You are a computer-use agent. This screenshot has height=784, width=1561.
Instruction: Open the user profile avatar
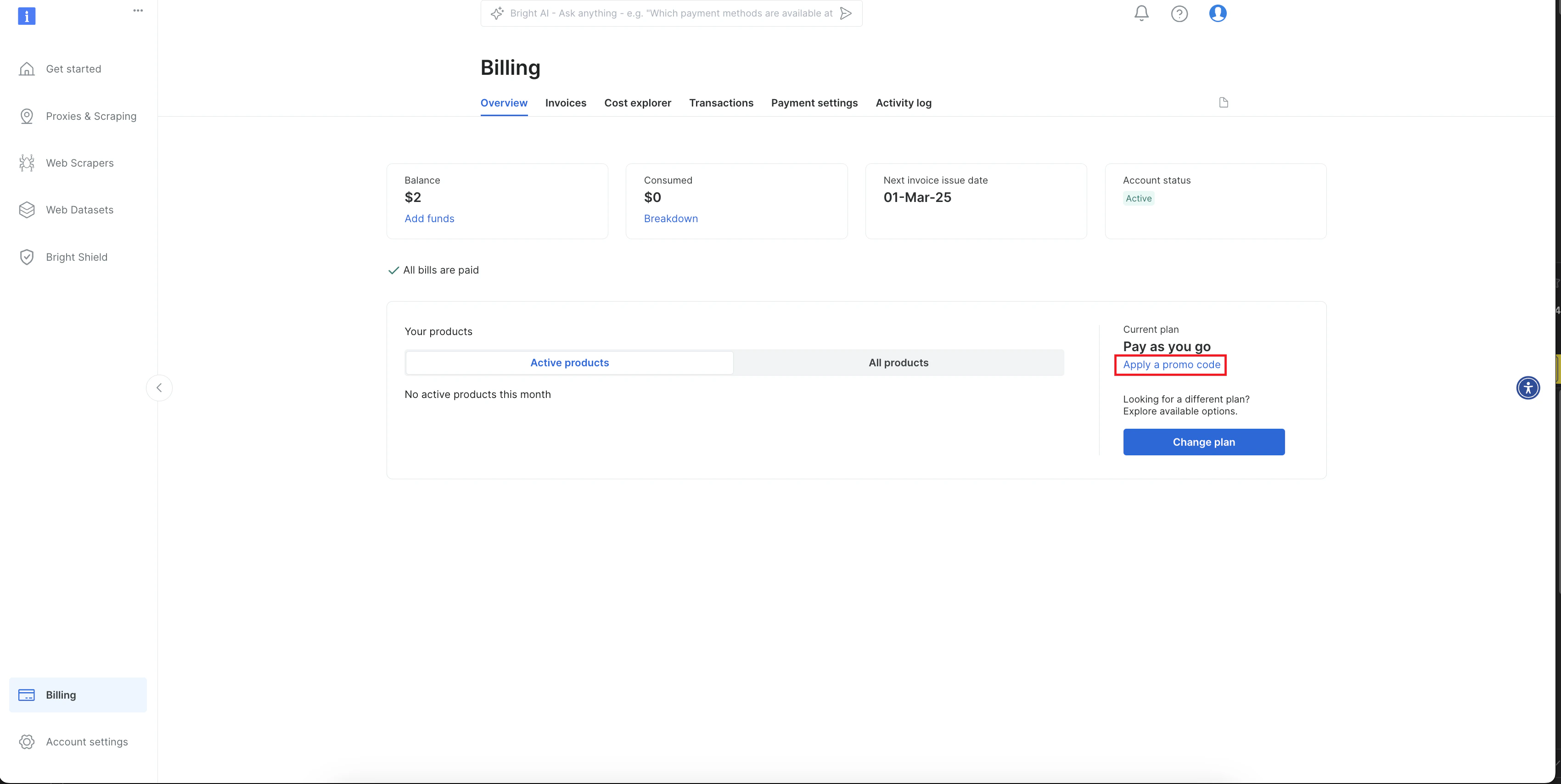coord(1218,13)
